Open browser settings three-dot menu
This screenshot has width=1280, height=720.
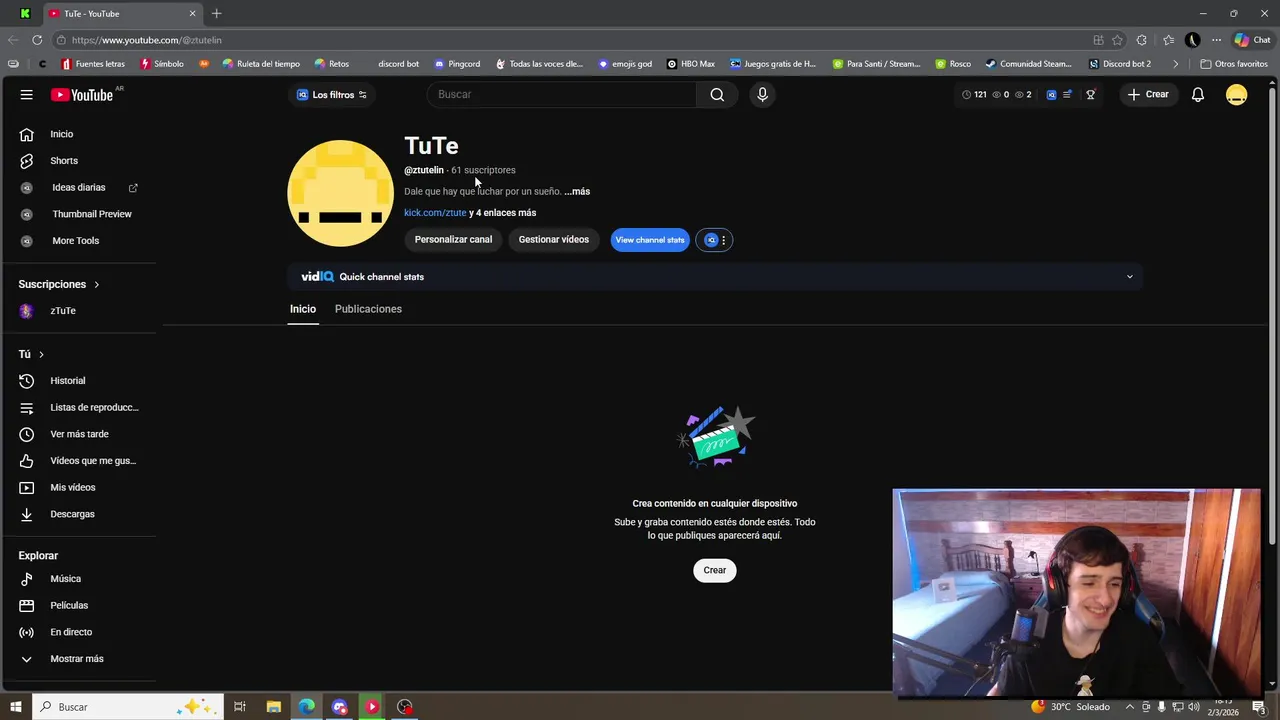[1216, 40]
